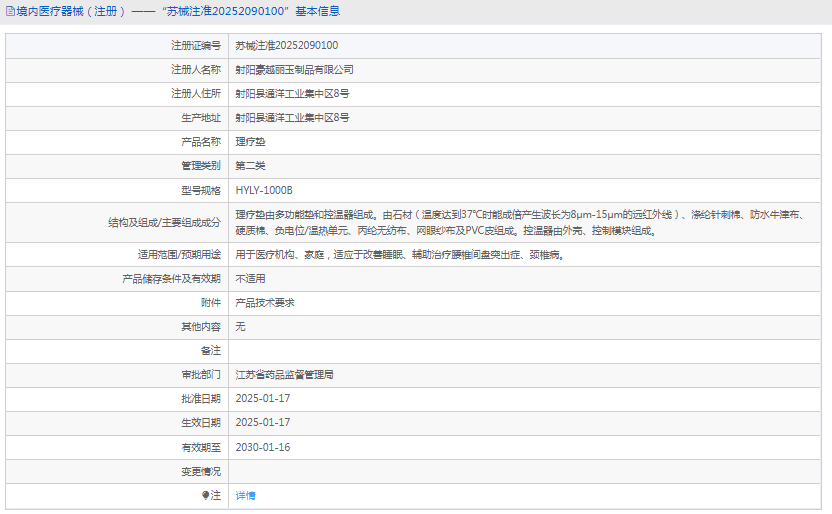Select approval department 江苏省药品监督管理局

284,374
